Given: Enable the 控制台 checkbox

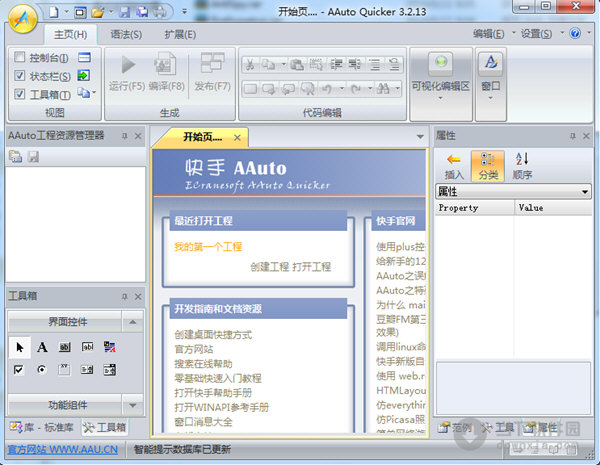Looking at the screenshot, I should pos(19,57).
